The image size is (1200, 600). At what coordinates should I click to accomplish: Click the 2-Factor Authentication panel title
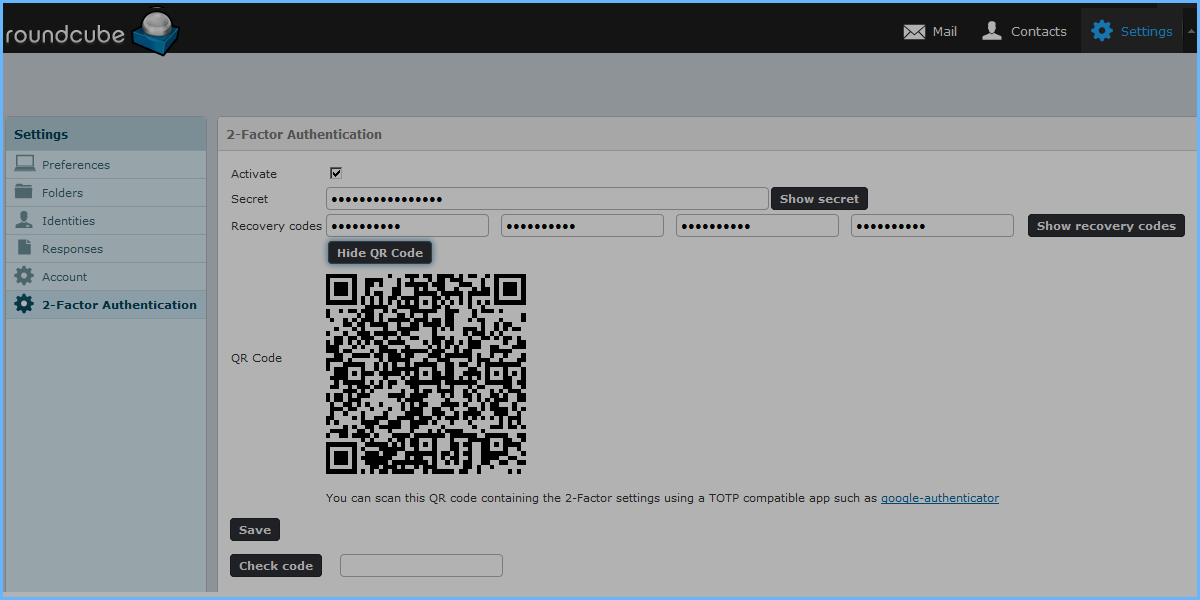tap(304, 134)
